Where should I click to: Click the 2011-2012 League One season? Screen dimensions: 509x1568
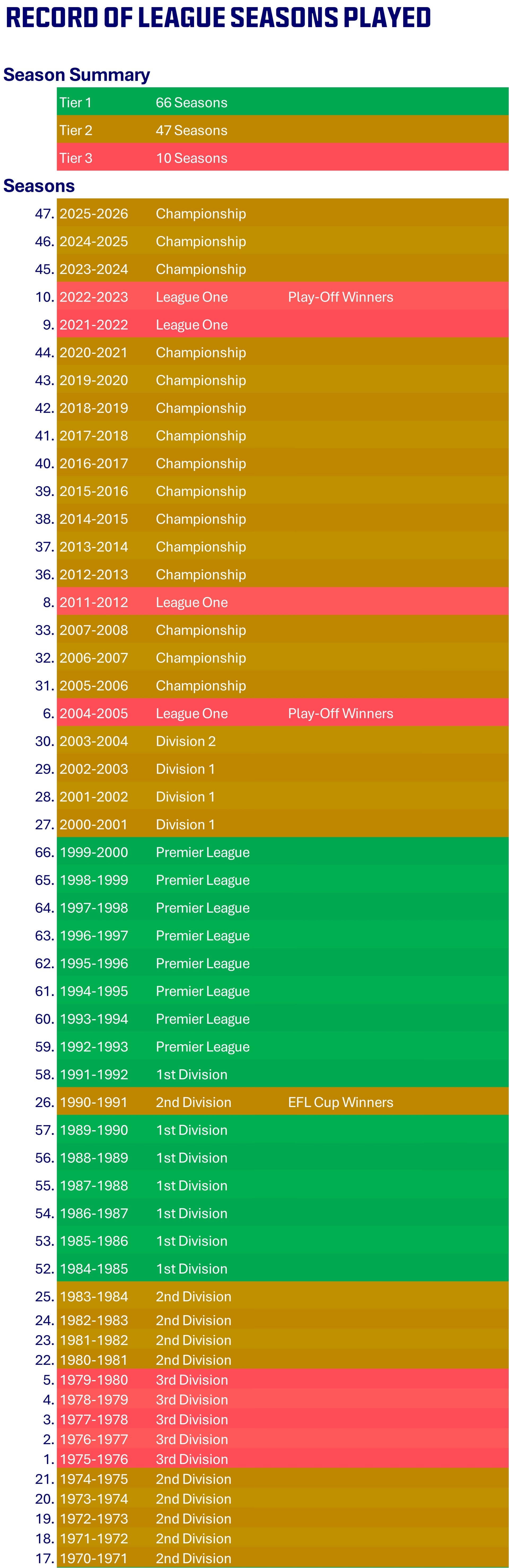click(283, 602)
